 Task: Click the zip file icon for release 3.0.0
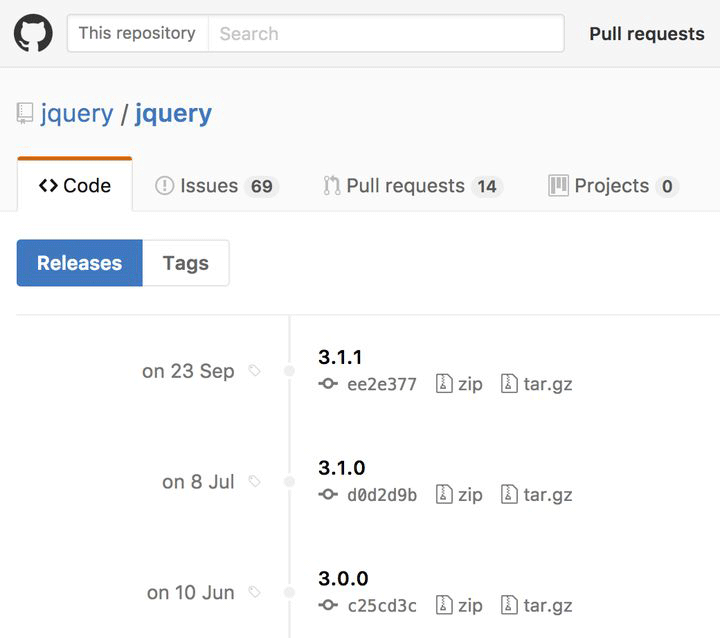click(x=444, y=605)
